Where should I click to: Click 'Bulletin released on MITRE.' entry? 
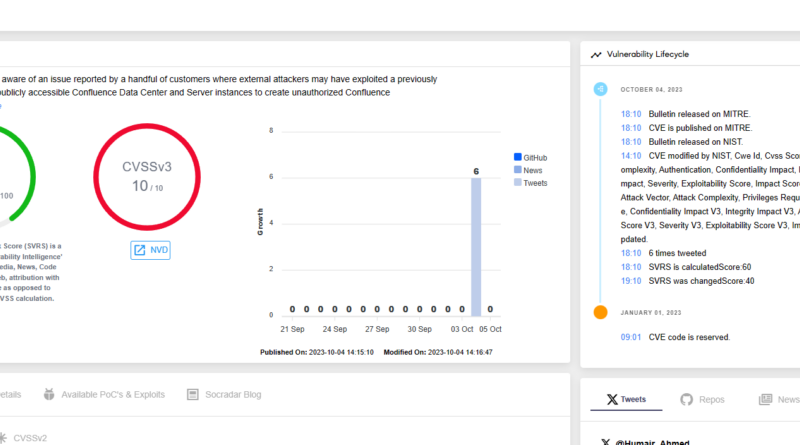click(699, 114)
